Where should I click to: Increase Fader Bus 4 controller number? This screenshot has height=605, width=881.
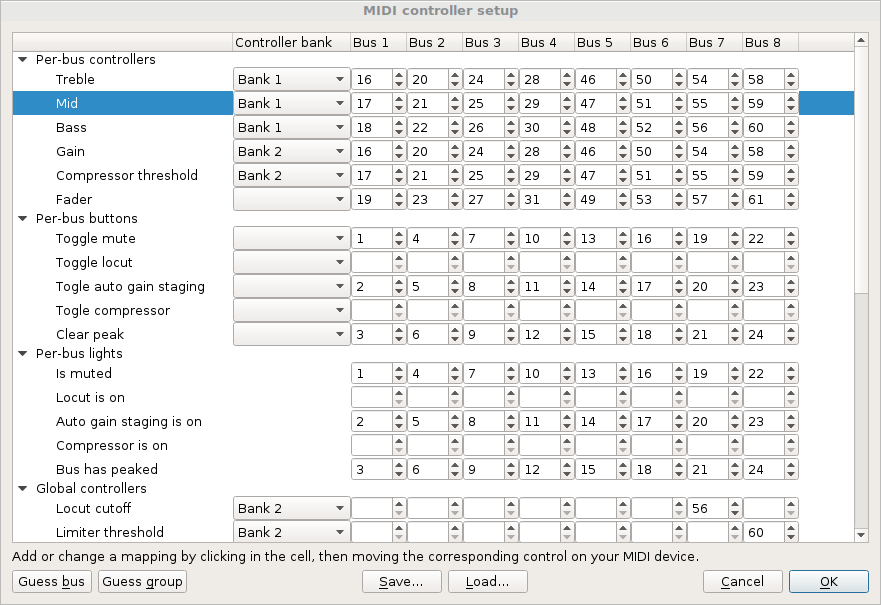coord(567,195)
